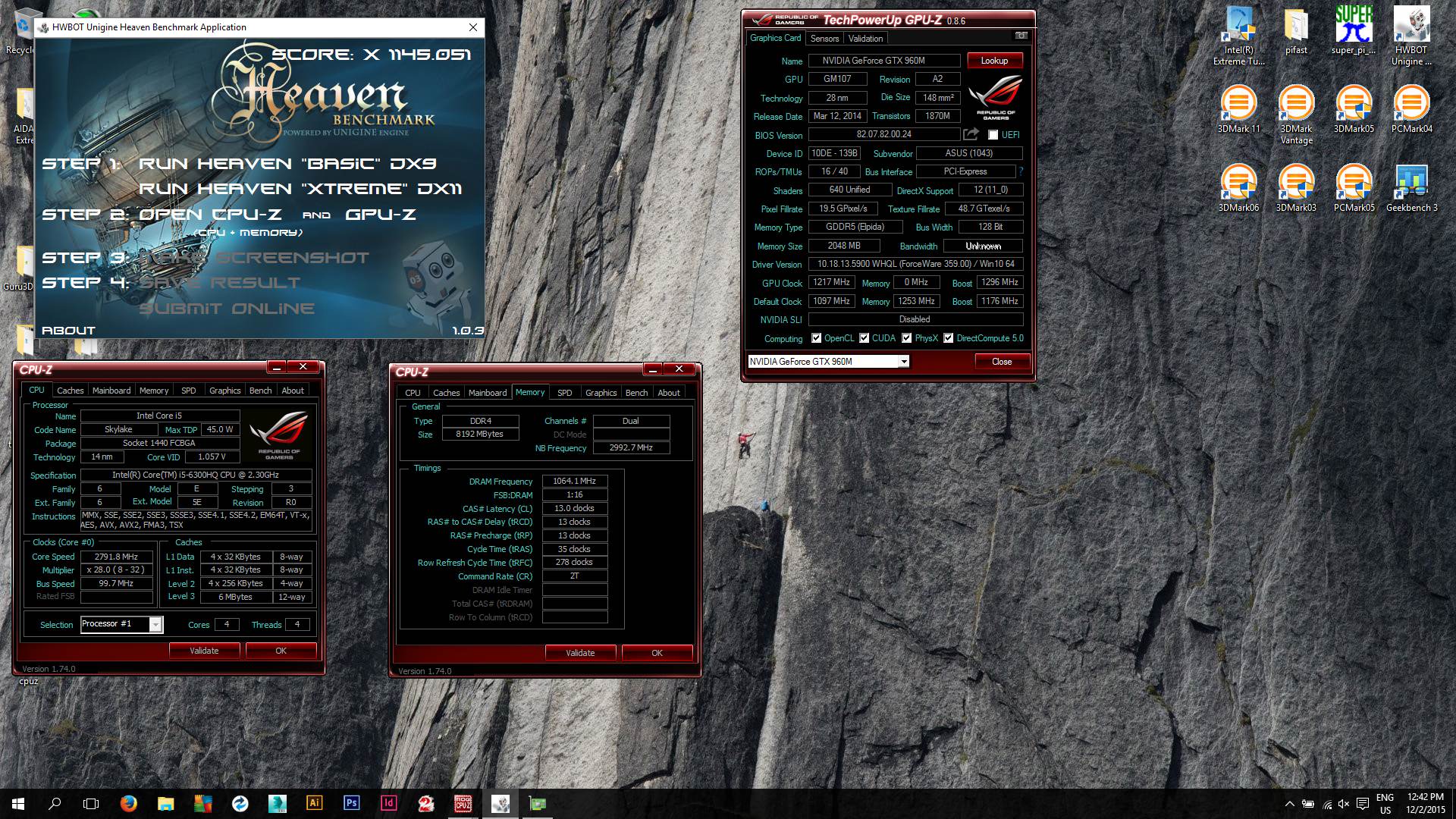Click the BIOS Version field in GPU-Z
The height and width of the screenshot is (819, 1456).
[x=883, y=134]
